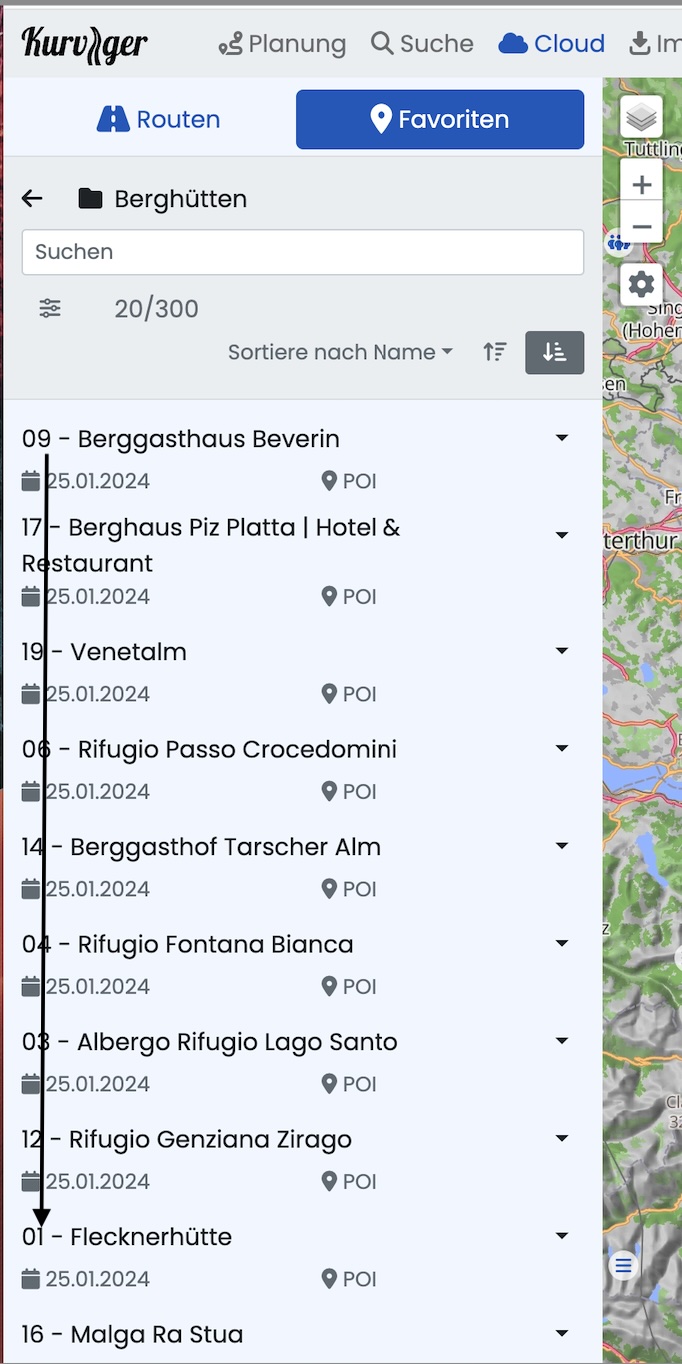Expand options for 09 - Berggasthaus Beverin
This screenshot has height=1364, width=682.
[562, 438]
